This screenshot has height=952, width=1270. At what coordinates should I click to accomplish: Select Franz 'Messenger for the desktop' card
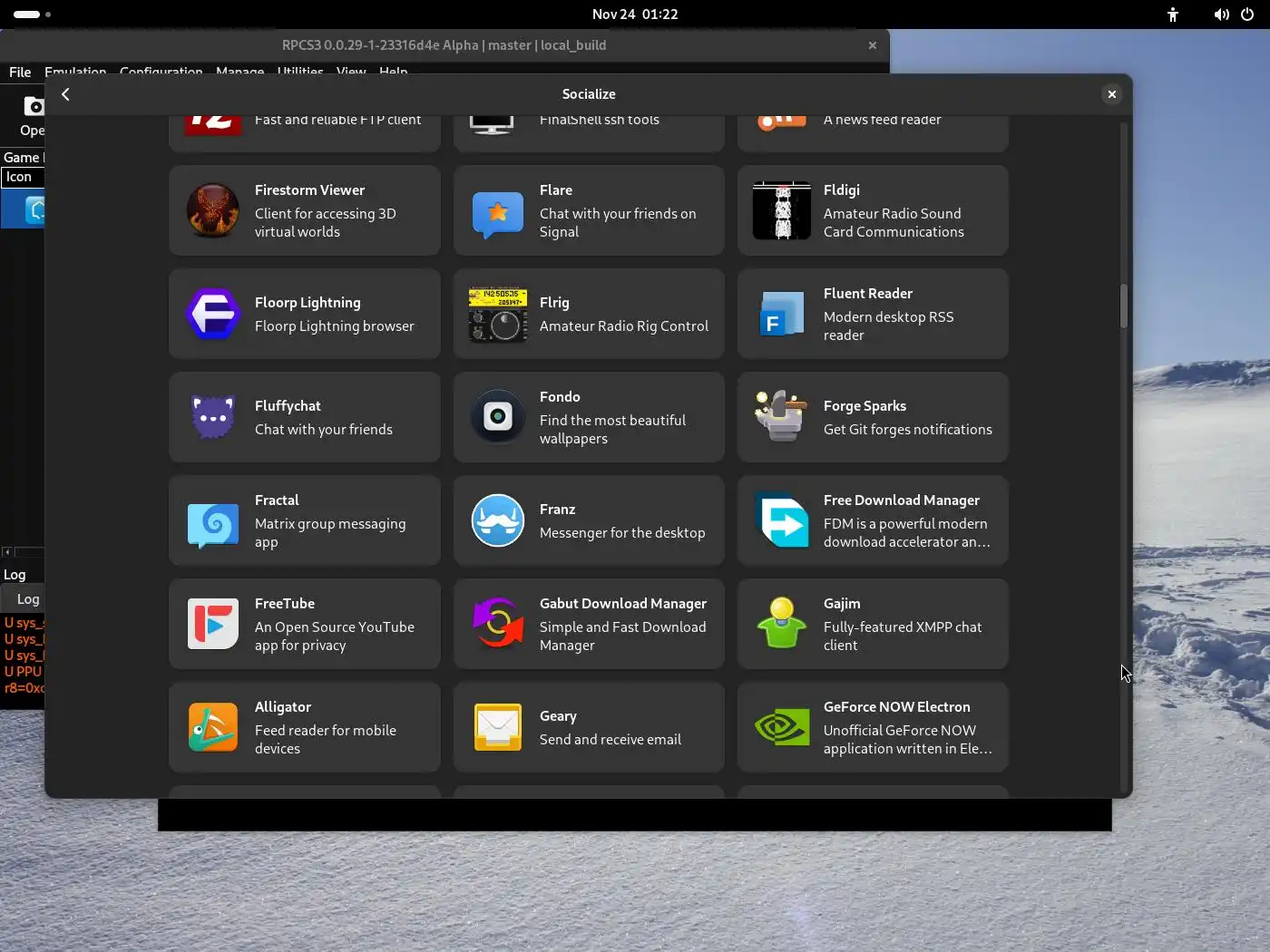click(x=589, y=520)
